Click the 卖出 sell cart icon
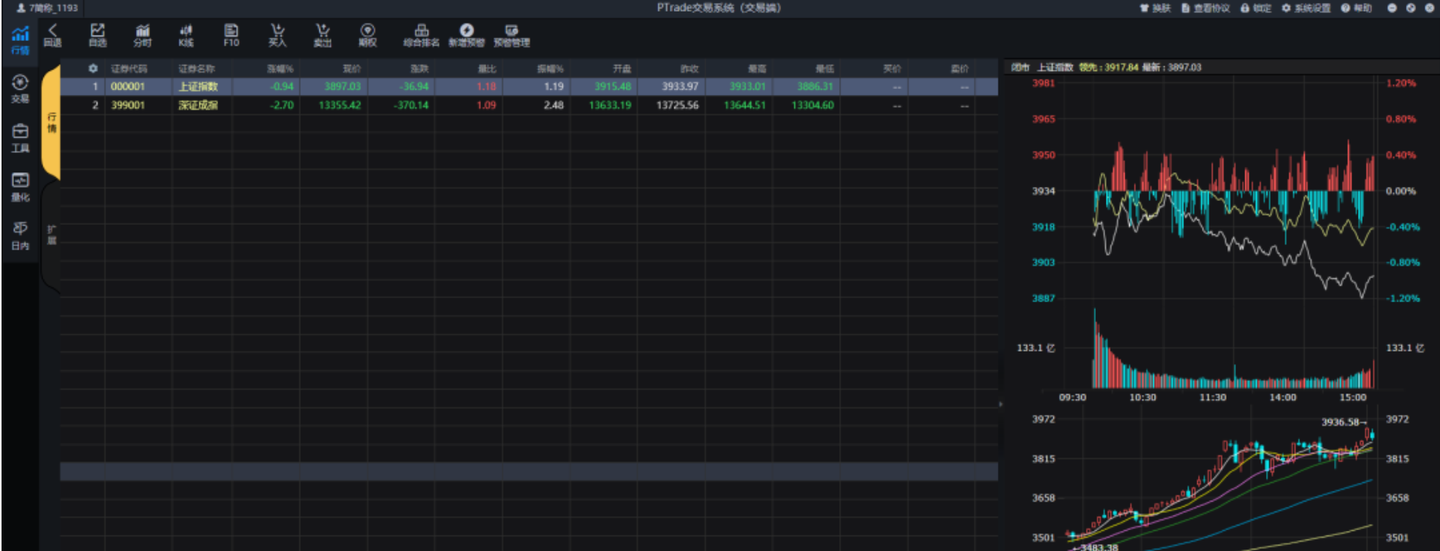 (x=322, y=35)
